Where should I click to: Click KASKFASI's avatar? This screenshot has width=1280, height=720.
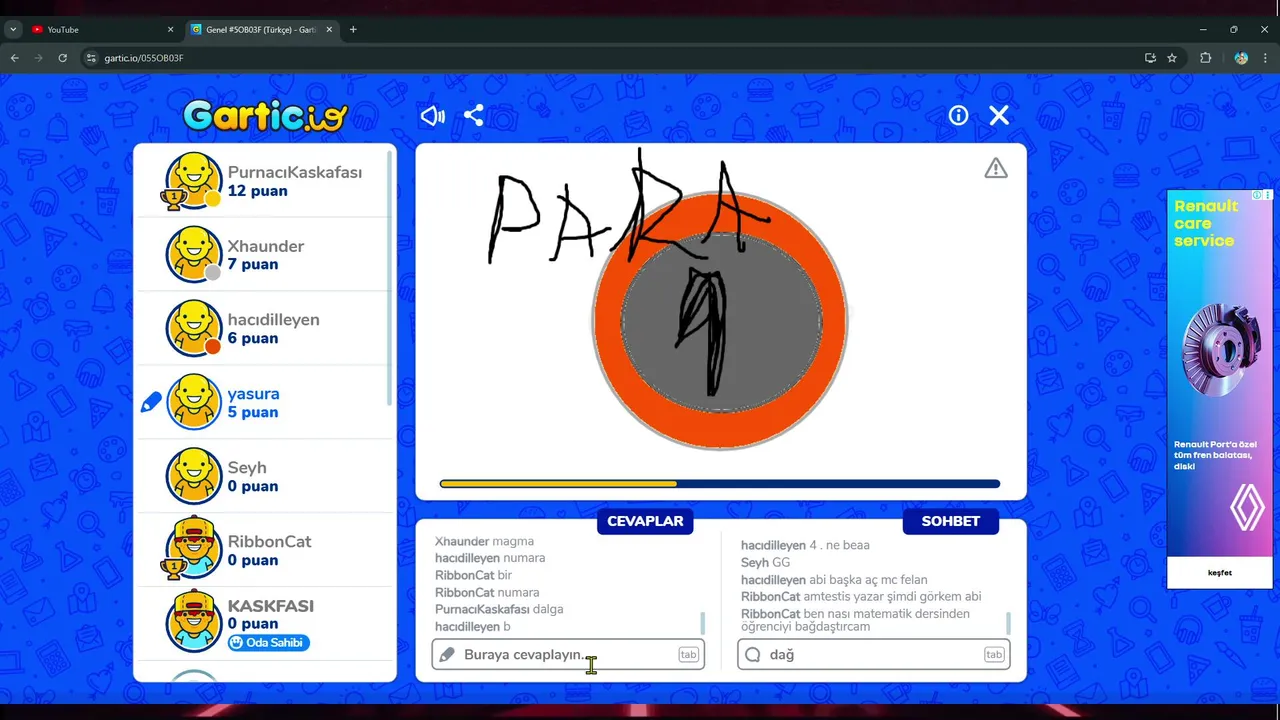193,622
